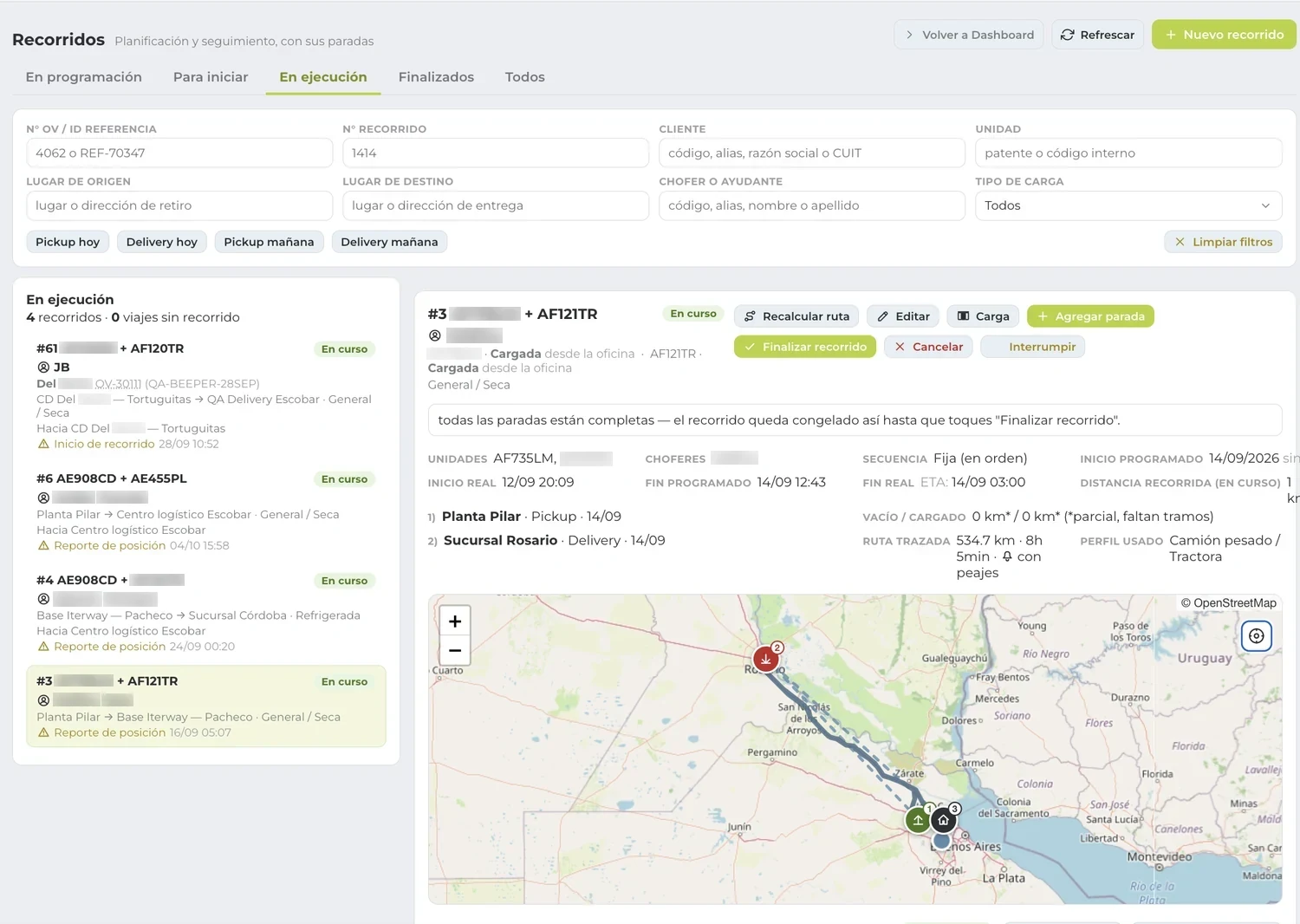The width and height of the screenshot is (1300, 924).
Task: Click the driver icon under recorrido #6
Action: pyautogui.click(x=43, y=498)
